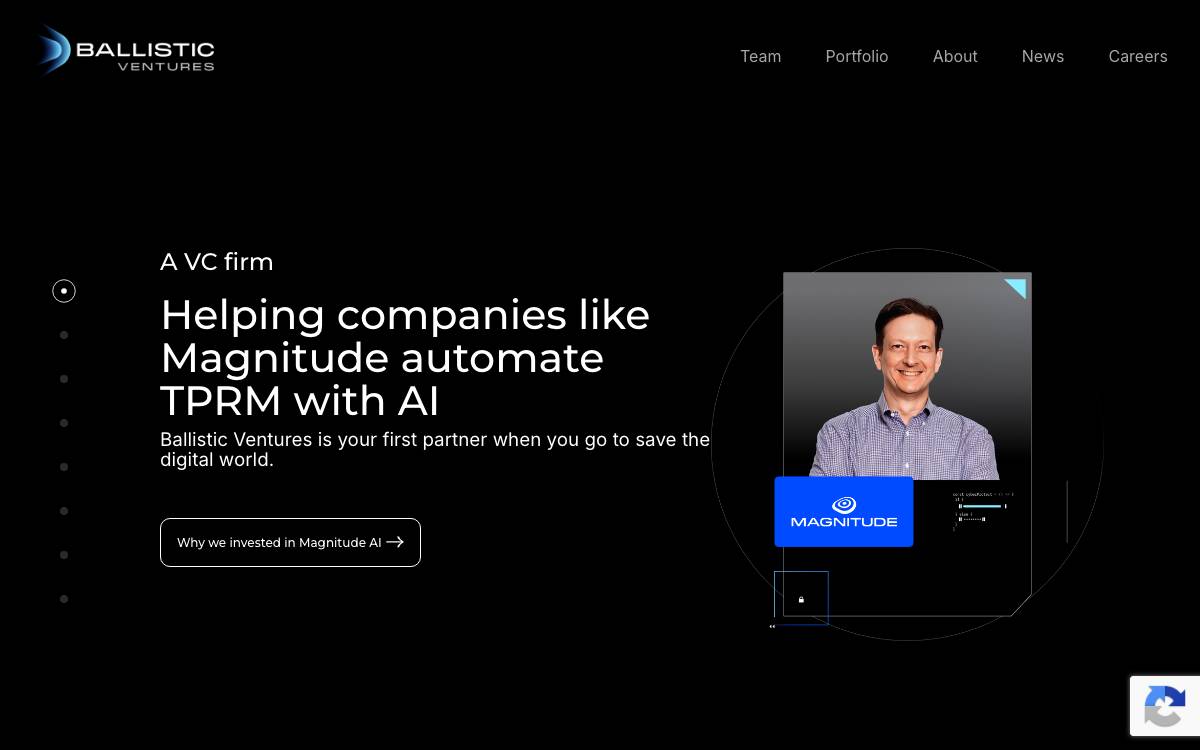Viewport: 1200px width, 750px height.
Task: Click the blue Magnitude logo card
Action: coord(844,512)
